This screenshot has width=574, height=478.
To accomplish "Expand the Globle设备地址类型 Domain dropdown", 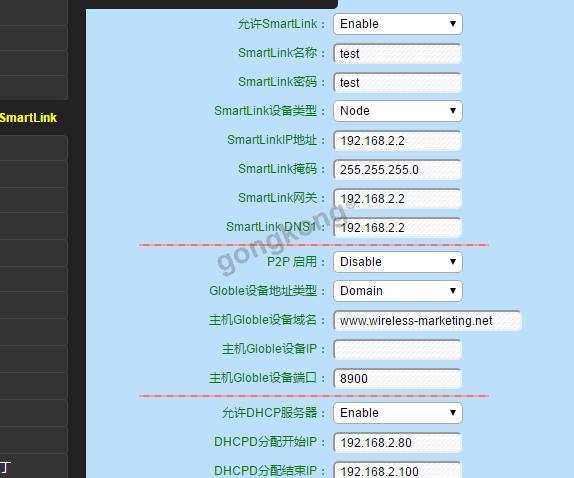I will tap(398, 291).
